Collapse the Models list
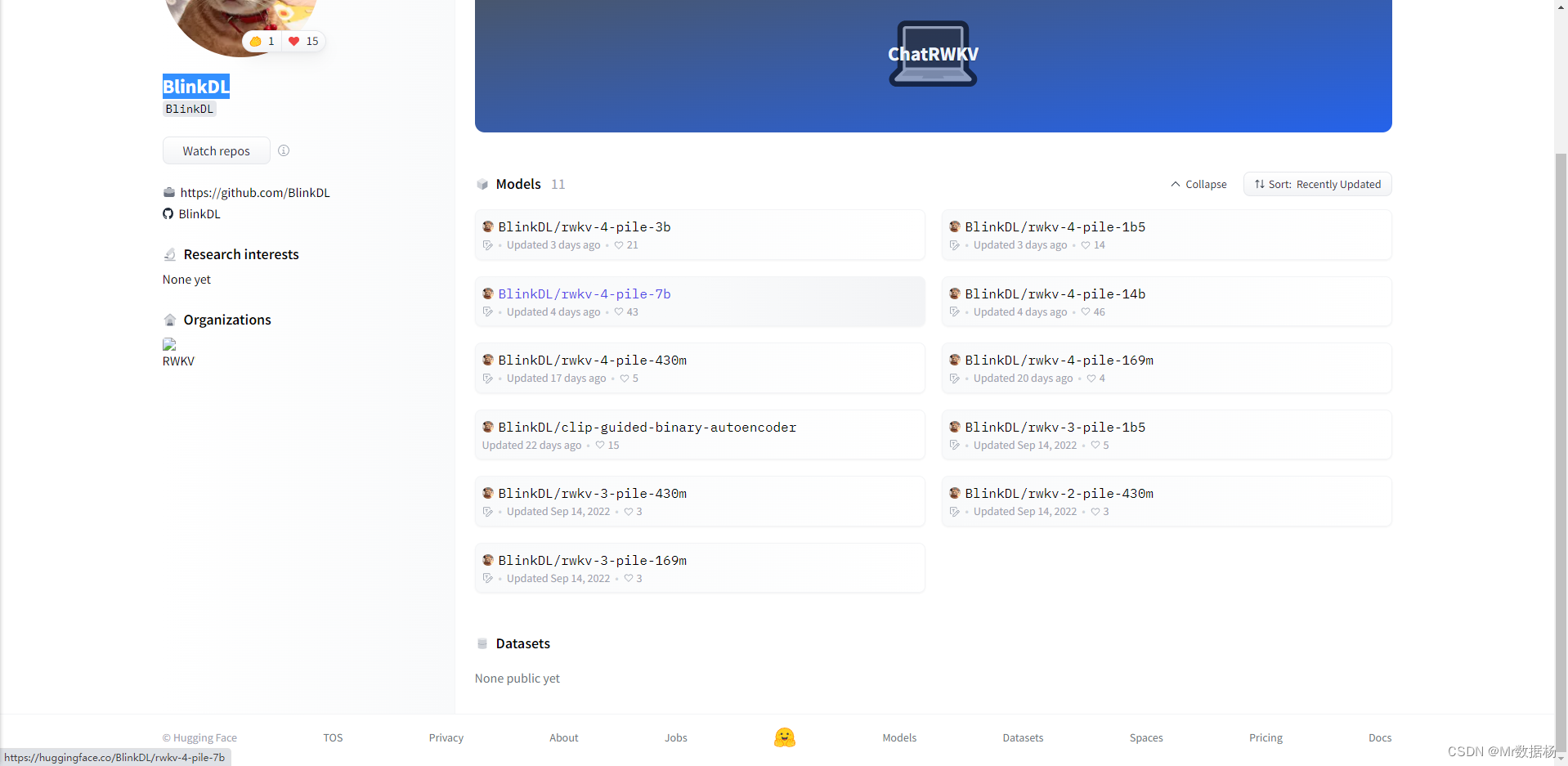Image resolution: width=1568 pixels, height=766 pixels. [x=1198, y=185]
